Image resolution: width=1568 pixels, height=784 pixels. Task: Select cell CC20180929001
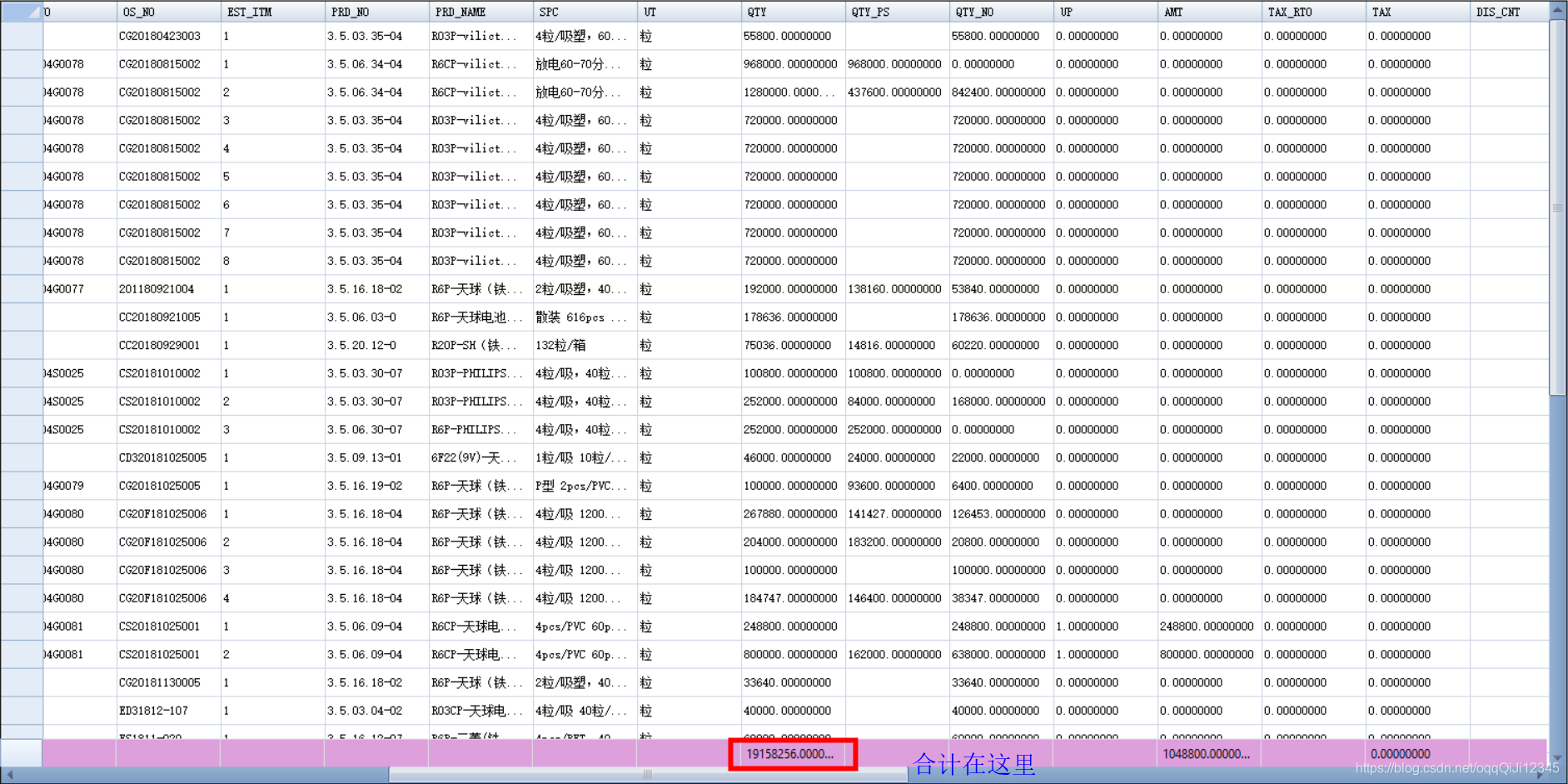click(x=168, y=345)
